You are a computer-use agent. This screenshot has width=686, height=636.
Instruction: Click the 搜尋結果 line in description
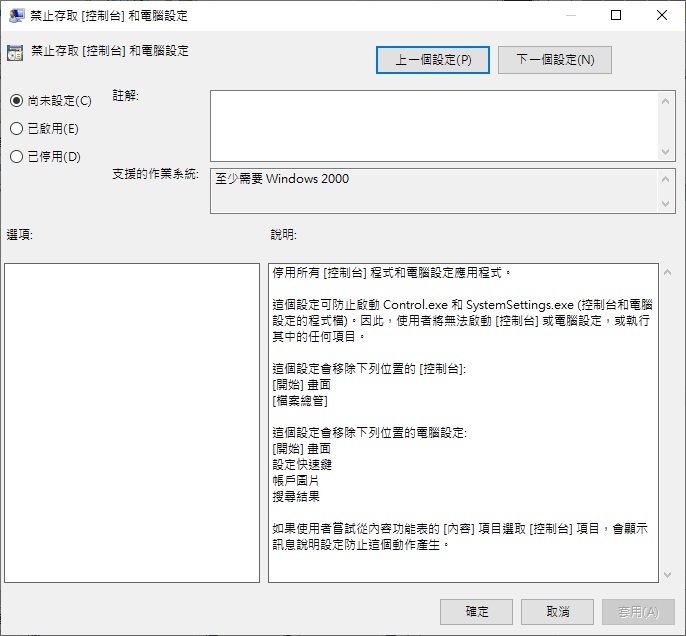click(x=296, y=496)
